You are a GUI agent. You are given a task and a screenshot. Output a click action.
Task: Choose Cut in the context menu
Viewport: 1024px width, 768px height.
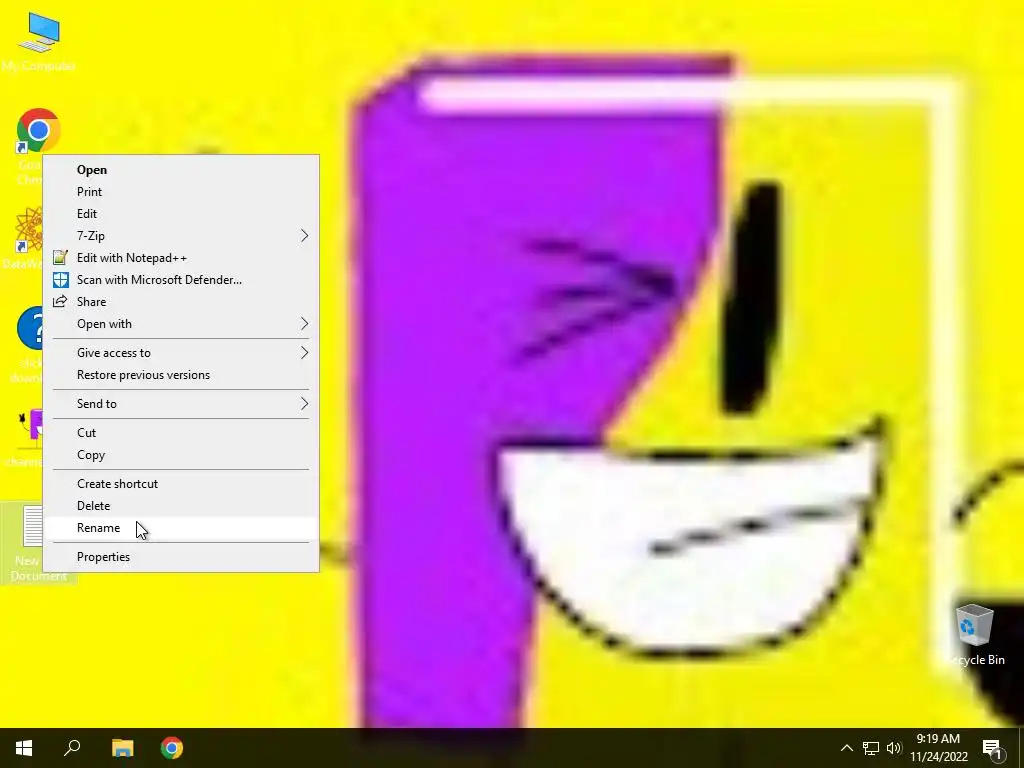pyautogui.click(x=181, y=432)
